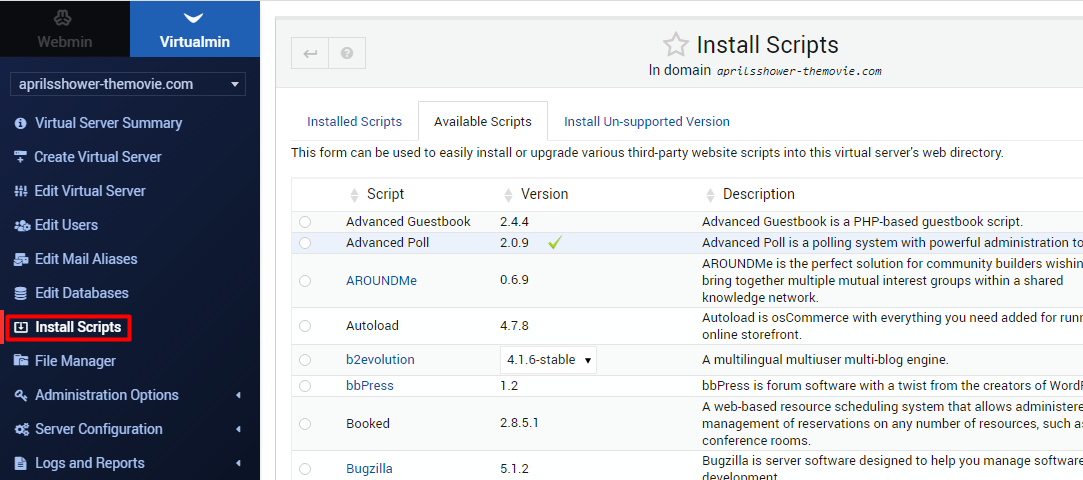Click the green checkmark next to Advanced Poll version
Image resolution: width=1083 pixels, height=480 pixels.
(554, 242)
